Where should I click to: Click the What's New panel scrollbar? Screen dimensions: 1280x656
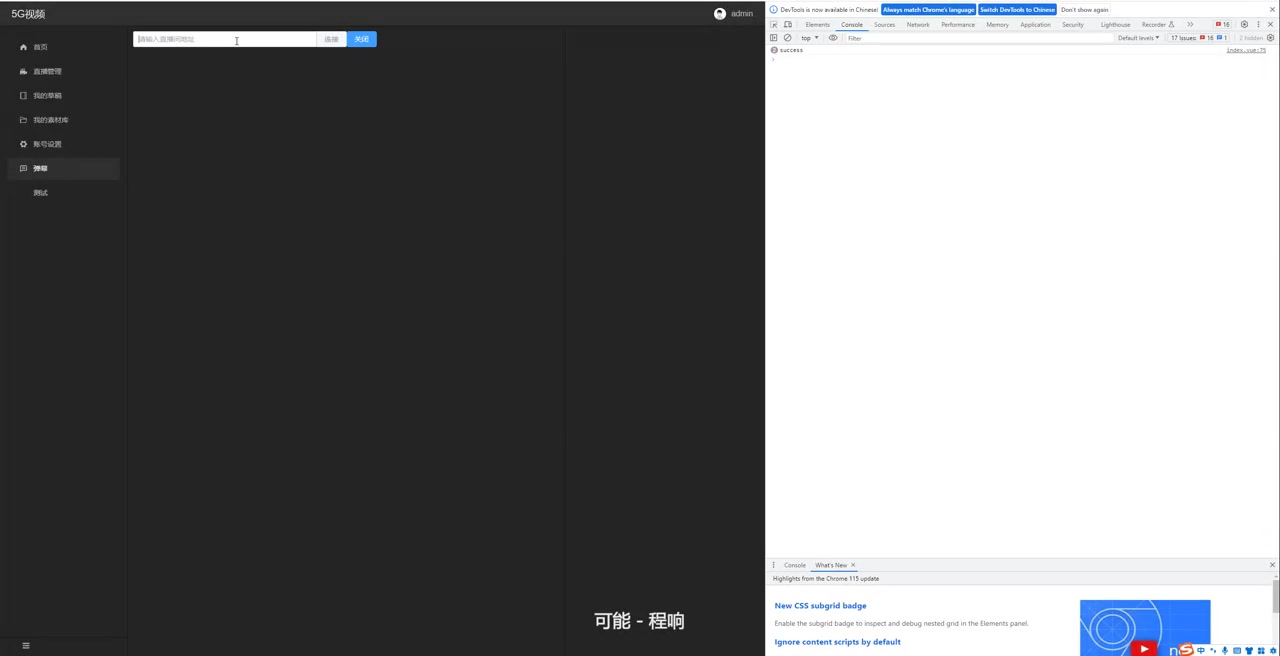point(1275,597)
